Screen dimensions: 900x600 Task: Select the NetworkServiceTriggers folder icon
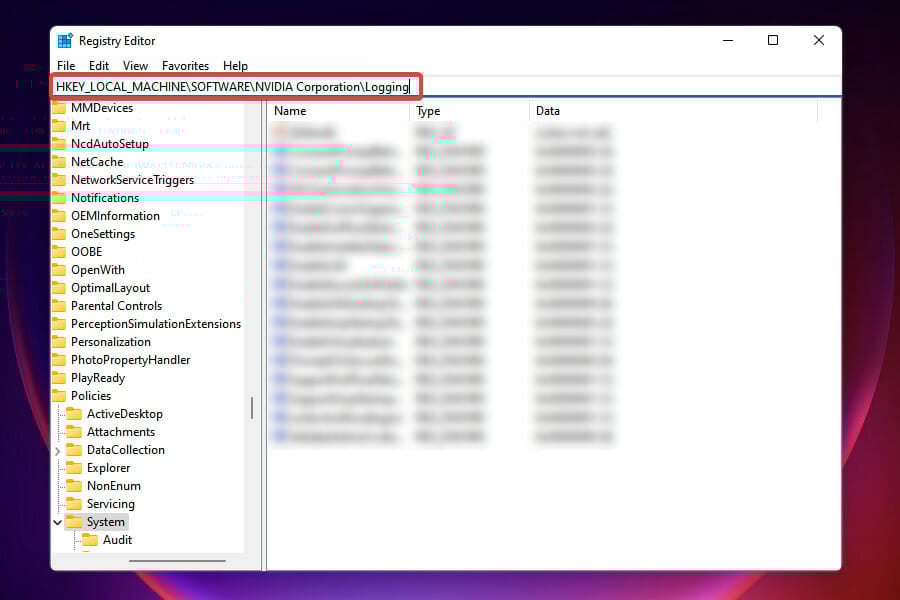point(59,180)
